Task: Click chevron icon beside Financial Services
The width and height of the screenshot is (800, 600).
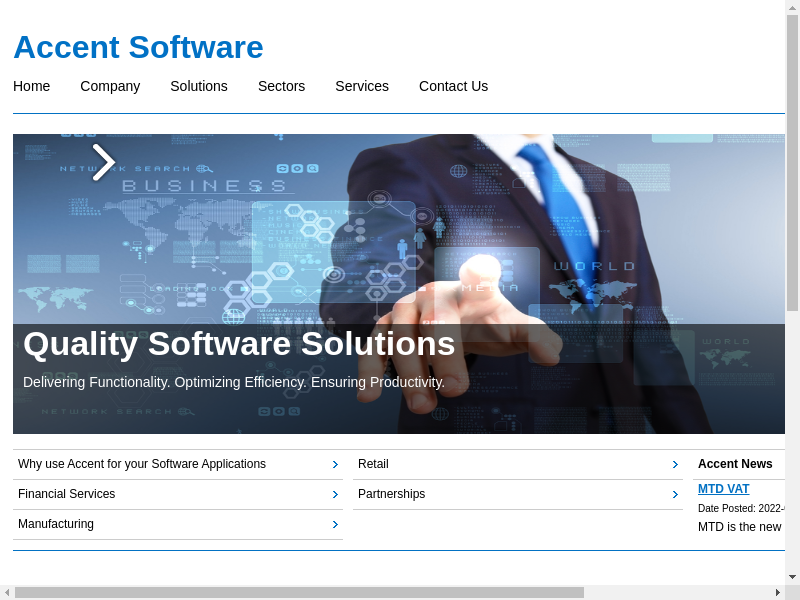Action: click(335, 494)
